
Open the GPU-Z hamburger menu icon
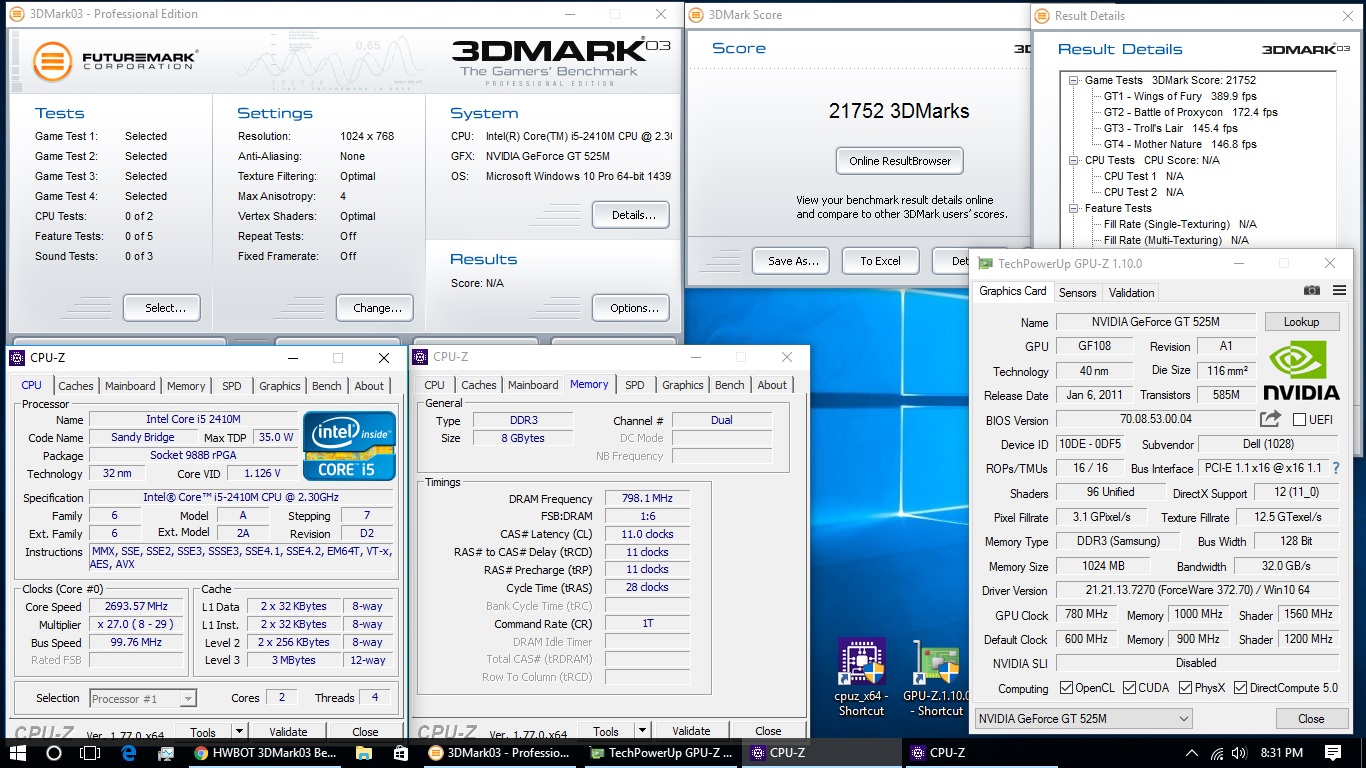(1339, 291)
